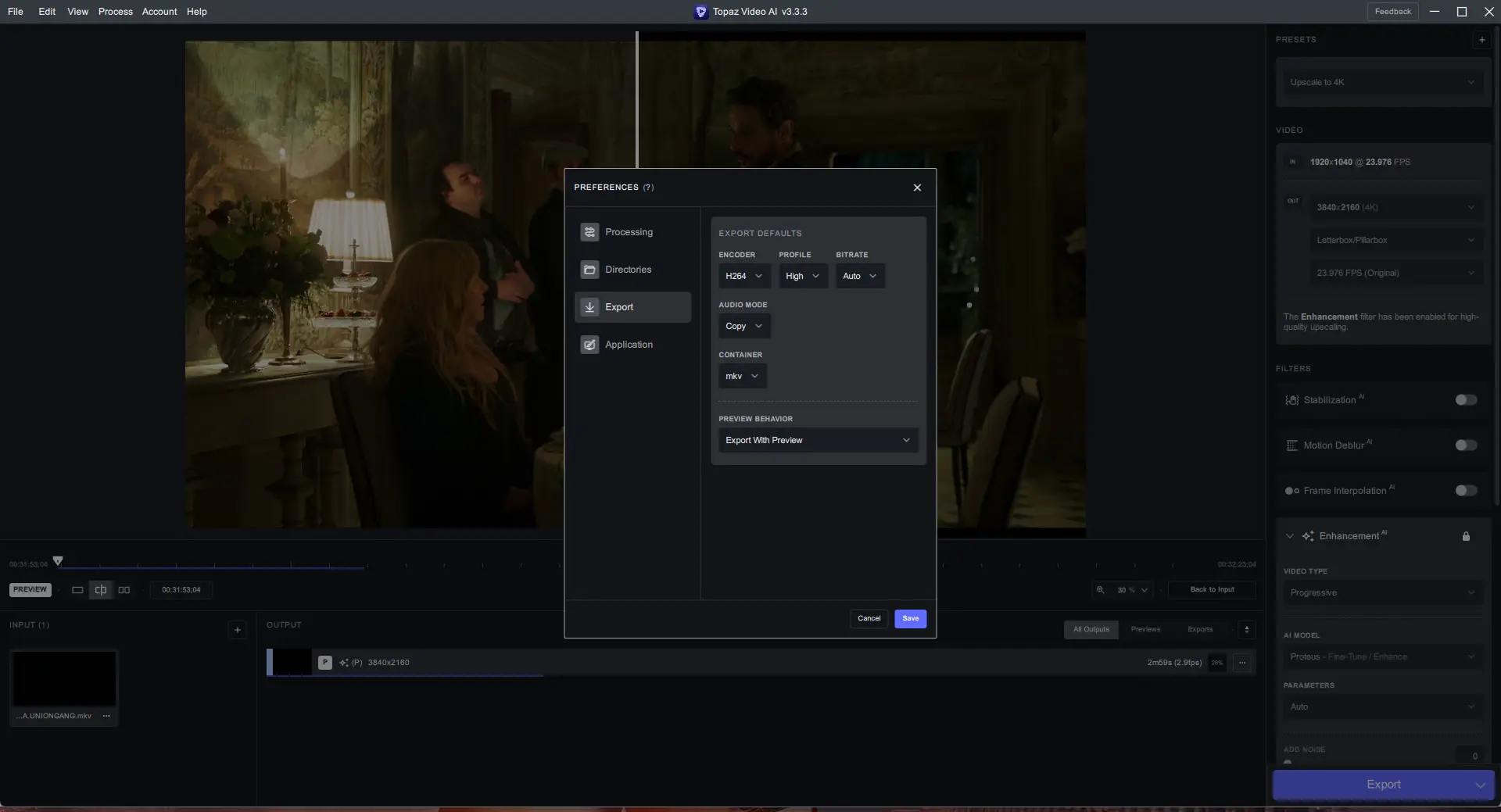Open the Help menu
The height and width of the screenshot is (812, 1501).
click(x=196, y=12)
